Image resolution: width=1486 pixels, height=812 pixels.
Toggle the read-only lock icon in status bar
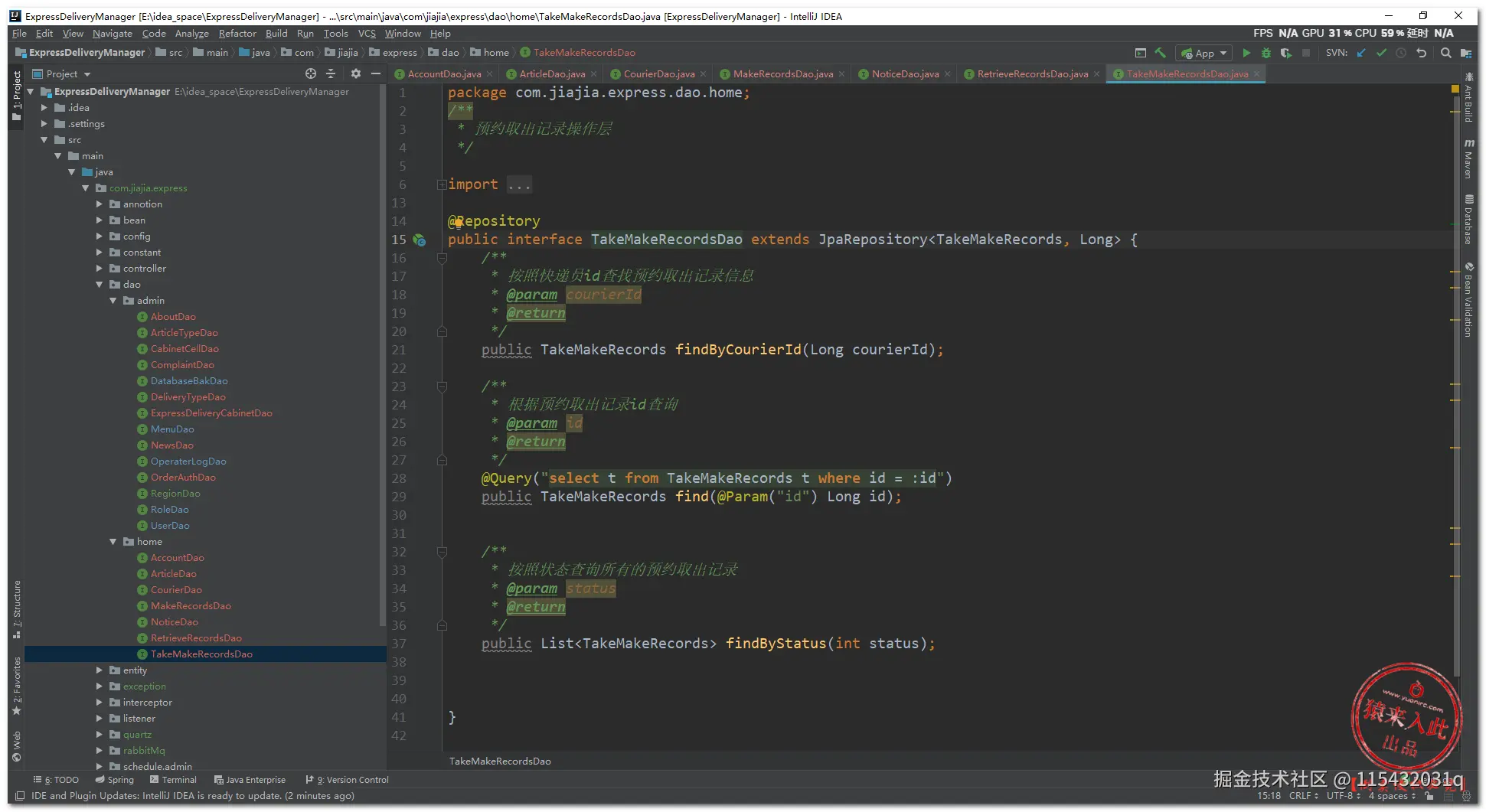(x=1429, y=796)
